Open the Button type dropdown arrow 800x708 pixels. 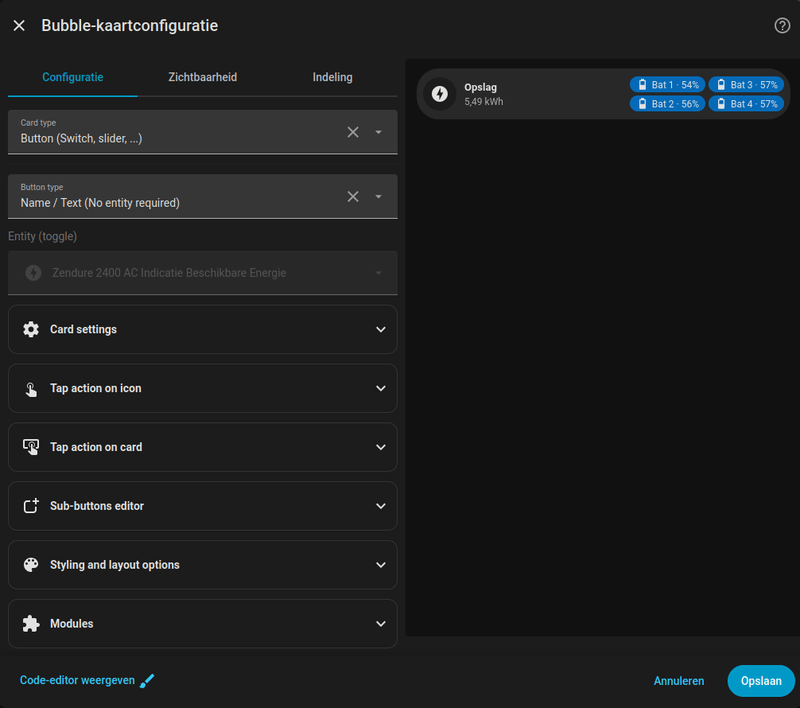pyautogui.click(x=379, y=197)
